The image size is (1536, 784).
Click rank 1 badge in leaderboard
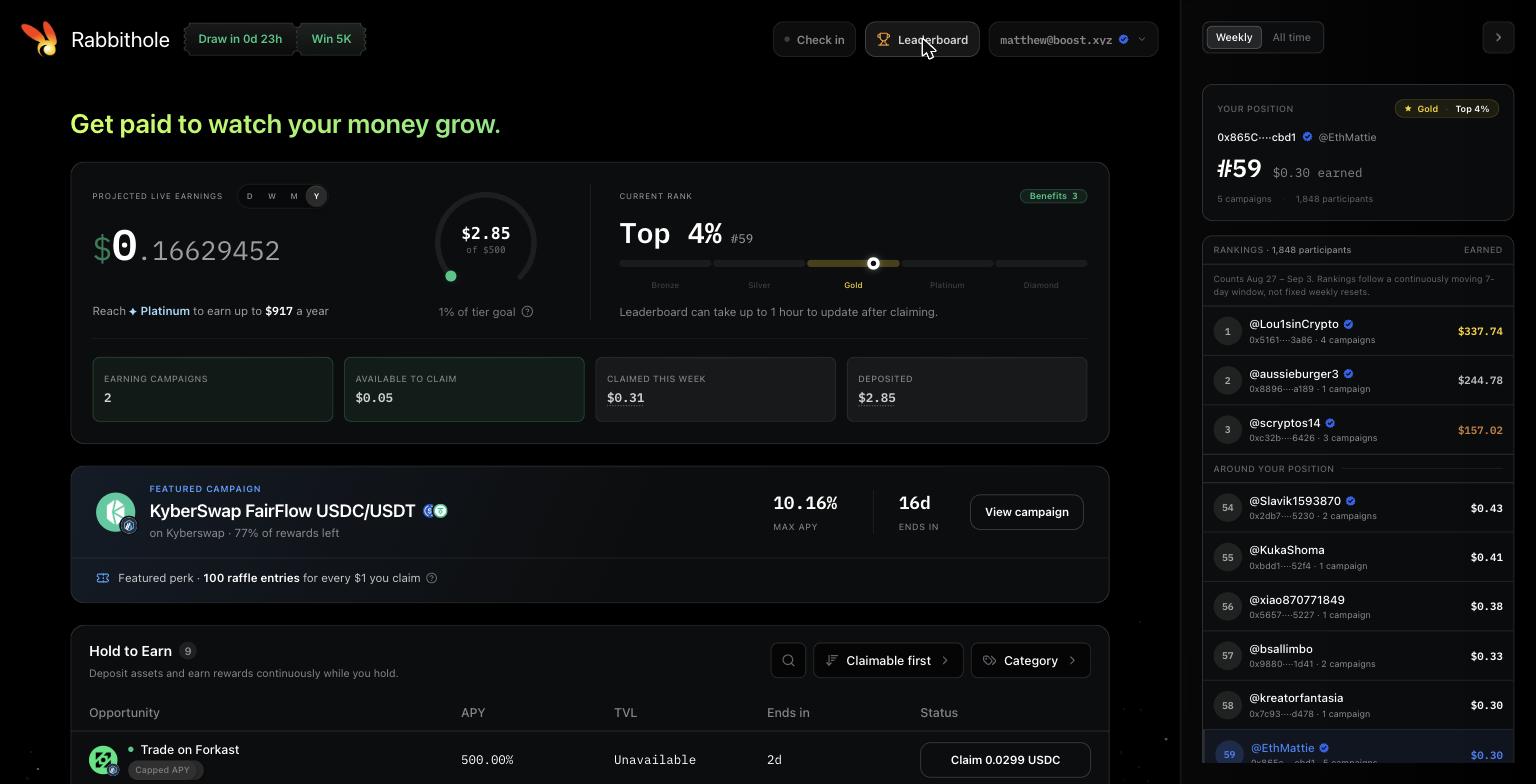1228,331
